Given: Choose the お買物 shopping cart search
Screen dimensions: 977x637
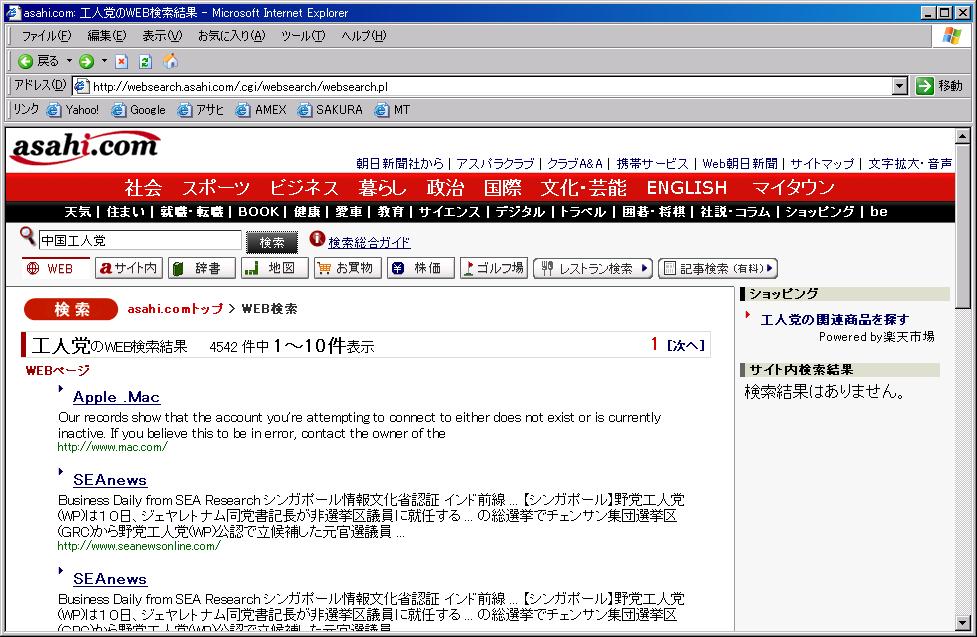Looking at the screenshot, I should click(345, 268).
